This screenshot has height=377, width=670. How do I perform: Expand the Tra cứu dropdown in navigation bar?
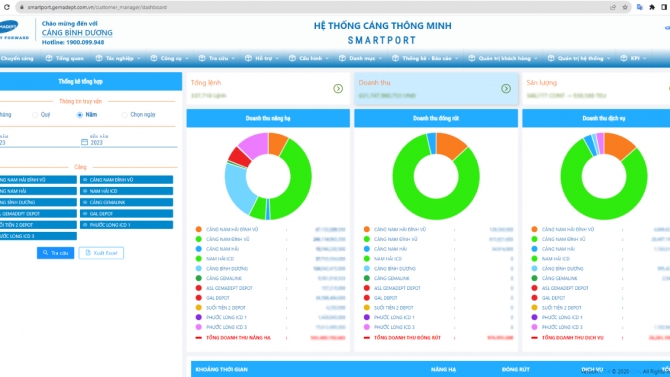(217, 58)
